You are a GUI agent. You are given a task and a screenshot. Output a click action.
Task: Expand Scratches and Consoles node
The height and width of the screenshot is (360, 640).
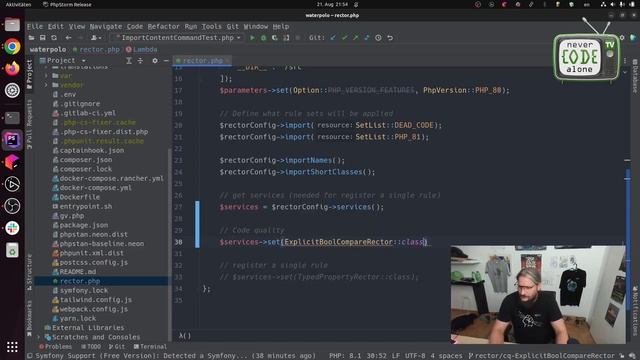pyautogui.click(x=39, y=337)
